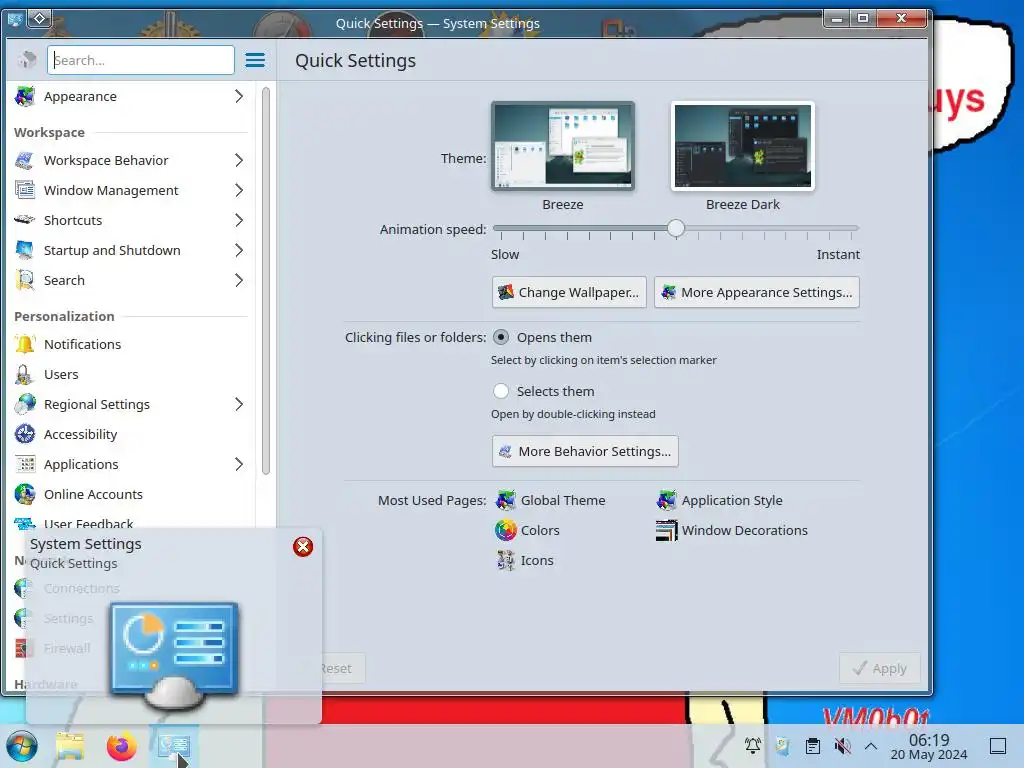Launch the file manager from taskbar
The height and width of the screenshot is (768, 1024).
point(70,746)
